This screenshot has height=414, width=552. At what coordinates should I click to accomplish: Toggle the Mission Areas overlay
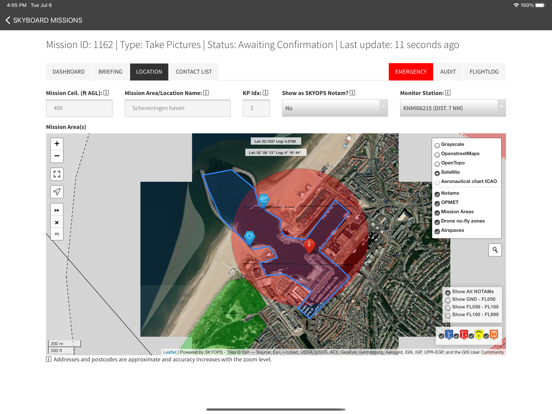pos(437,212)
